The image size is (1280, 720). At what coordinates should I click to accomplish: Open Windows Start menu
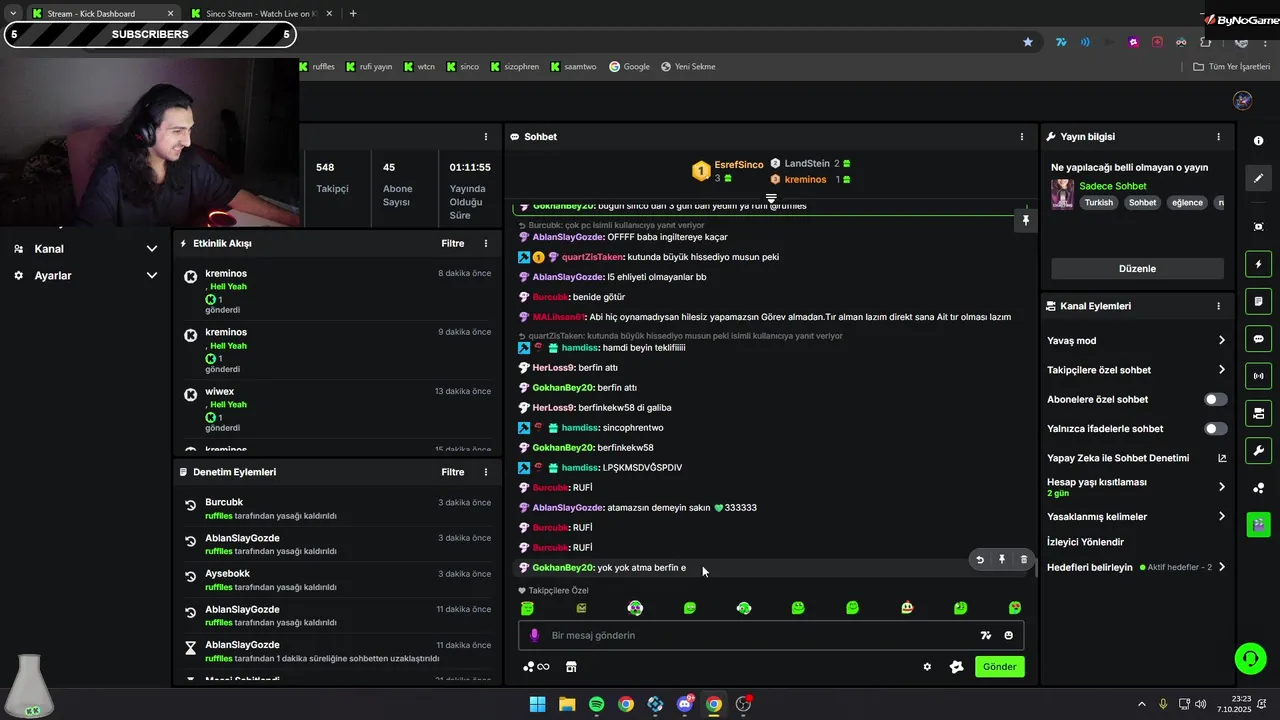click(537, 704)
